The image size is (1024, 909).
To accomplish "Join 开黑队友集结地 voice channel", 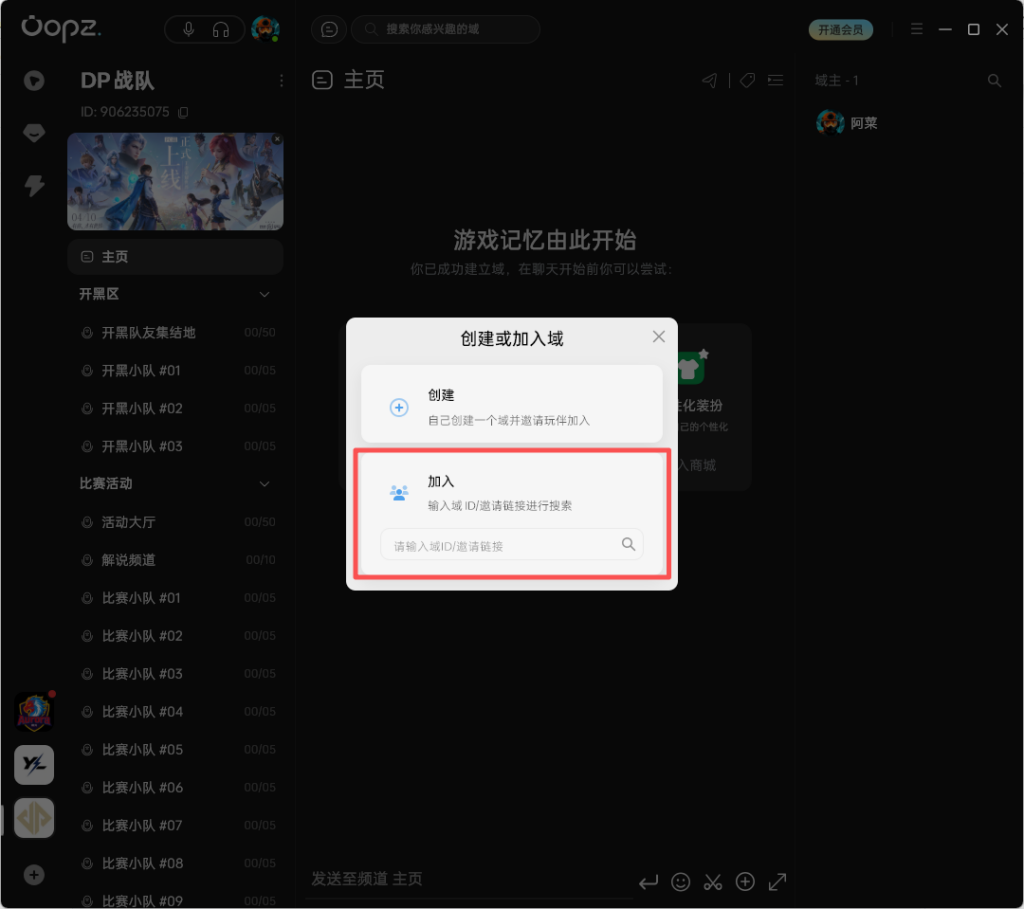I will [149, 333].
